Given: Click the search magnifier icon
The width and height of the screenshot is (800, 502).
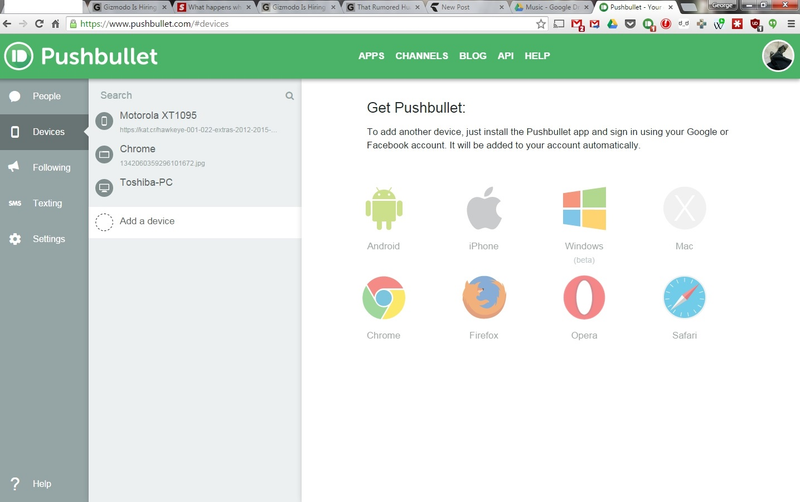Looking at the screenshot, I should [x=289, y=96].
